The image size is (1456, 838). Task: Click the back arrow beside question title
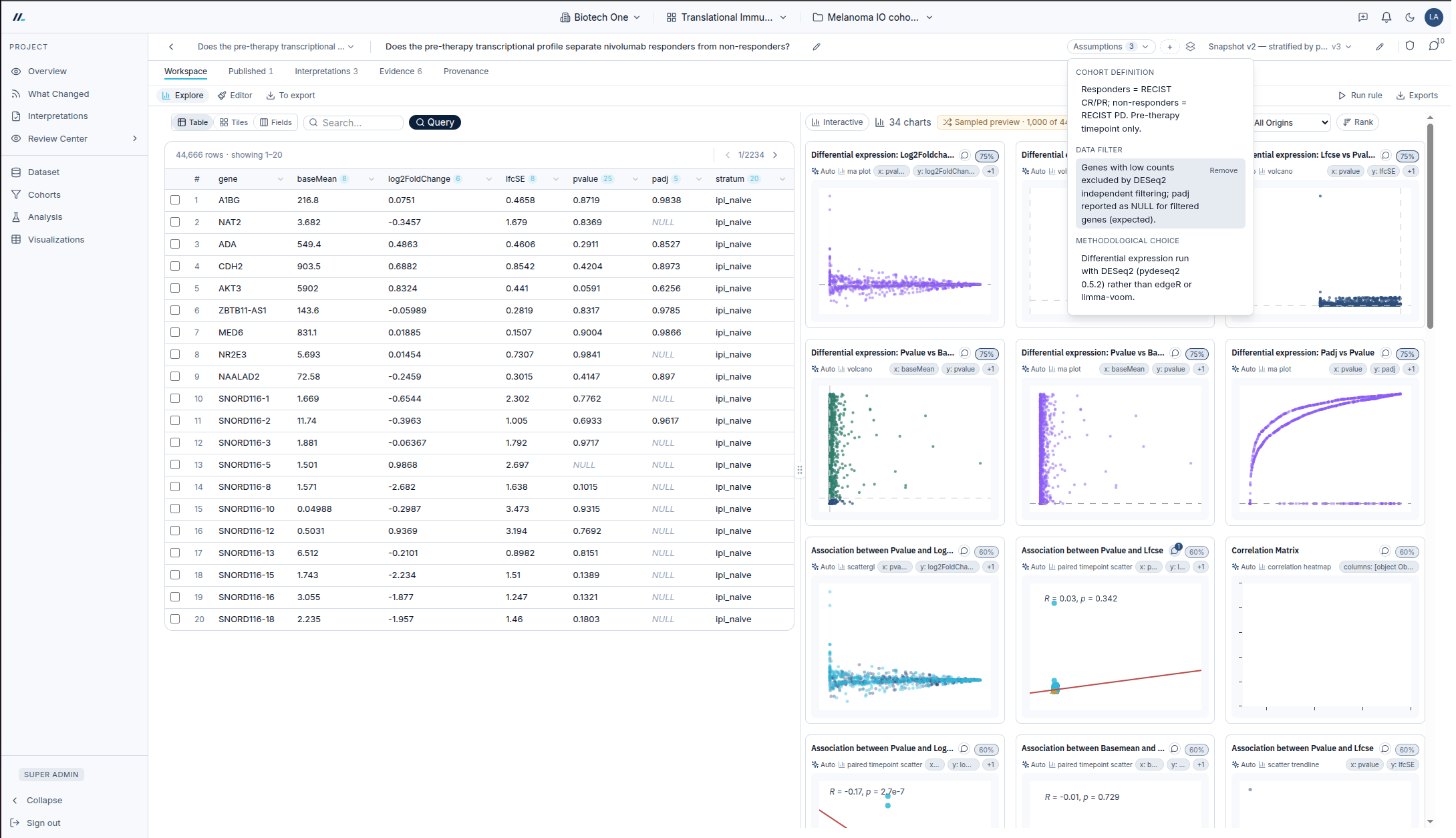click(172, 47)
